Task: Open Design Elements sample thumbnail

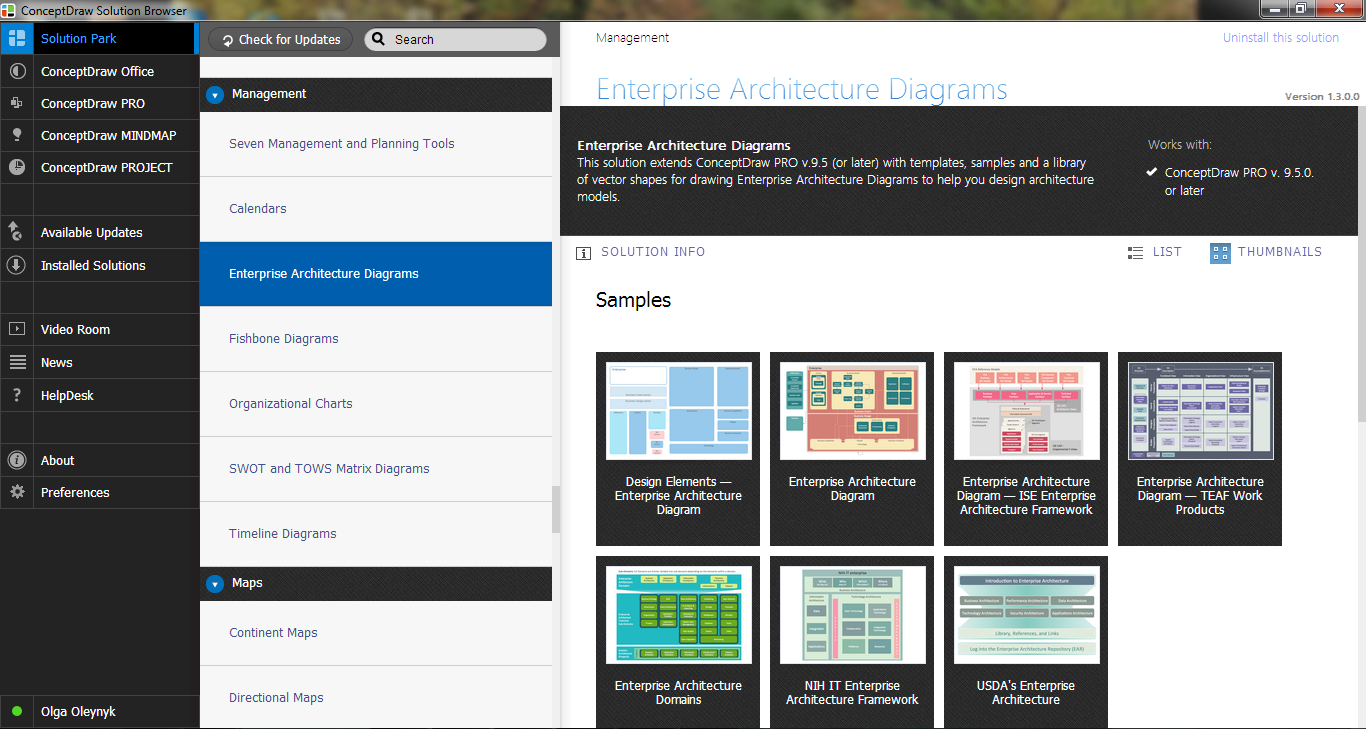Action: tap(678, 449)
